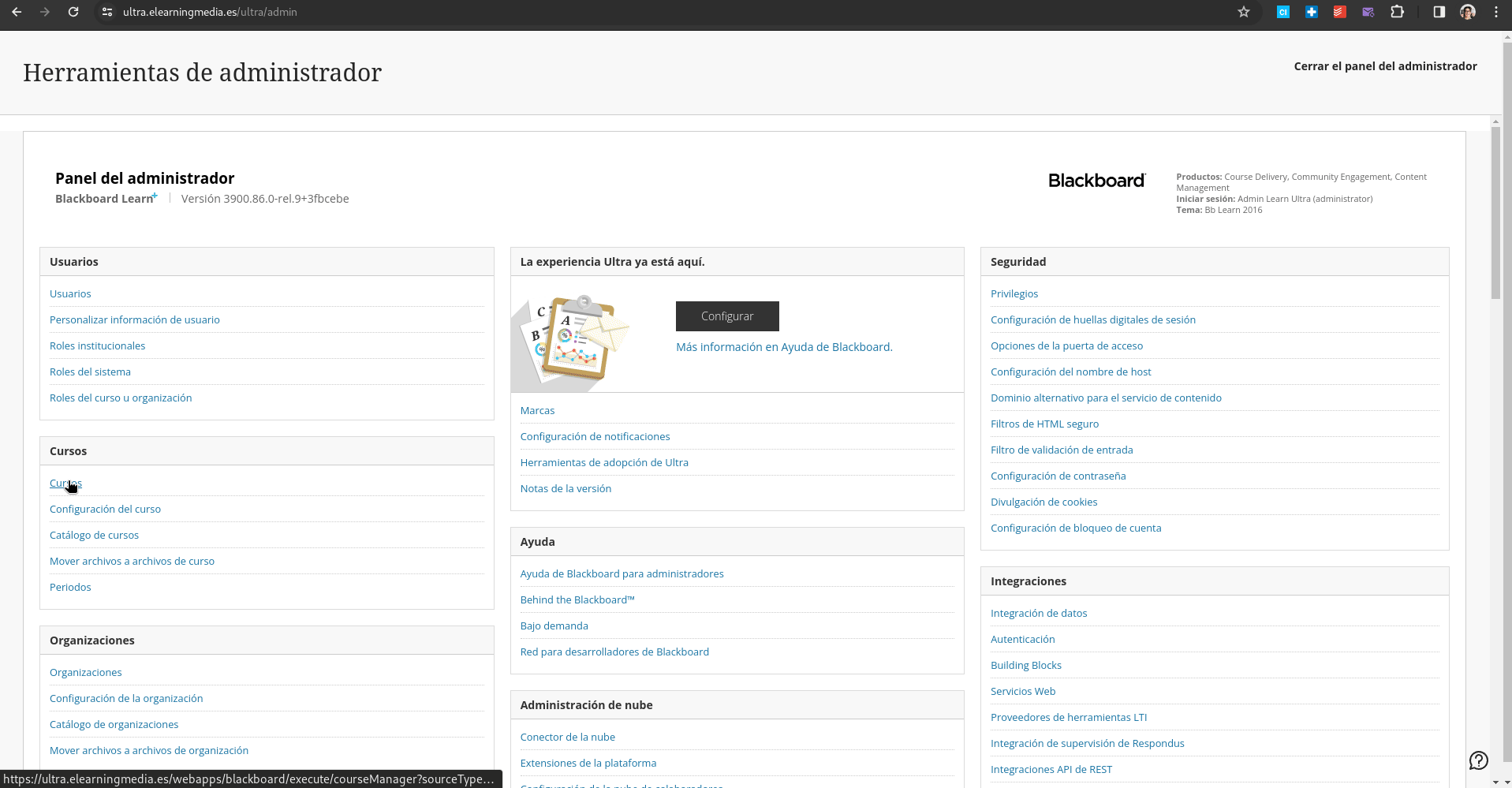Open the Organizaciones link
1512x788 pixels.
[85, 672]
